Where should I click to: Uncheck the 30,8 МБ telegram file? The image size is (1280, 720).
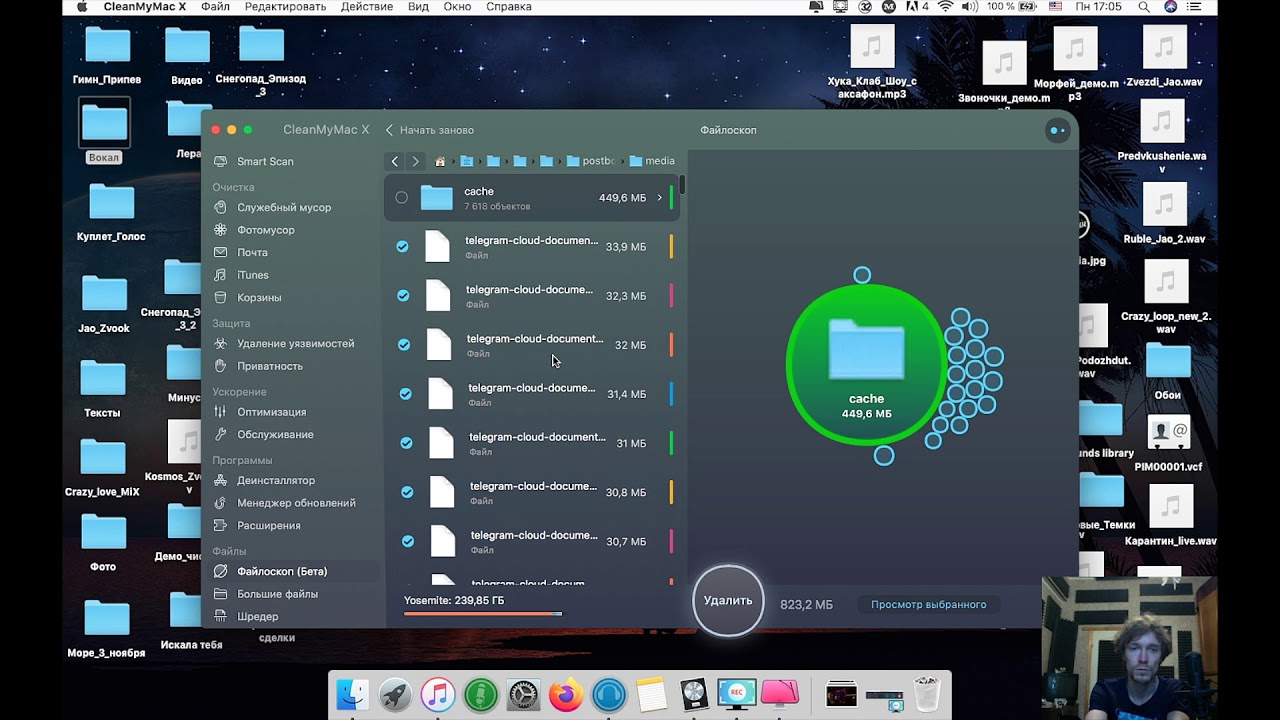[x=407, y=492]
